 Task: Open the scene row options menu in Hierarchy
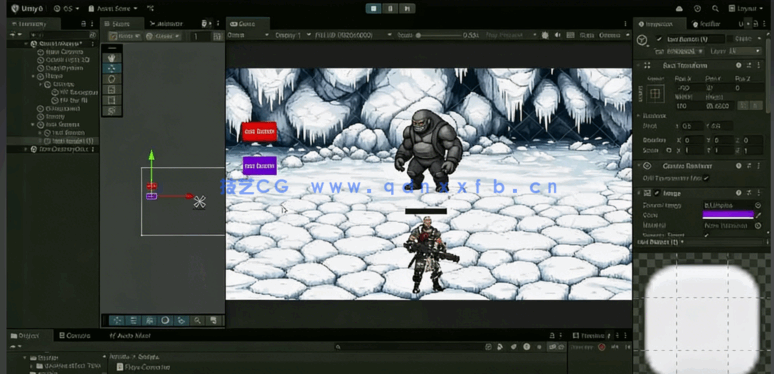[94, 44]
